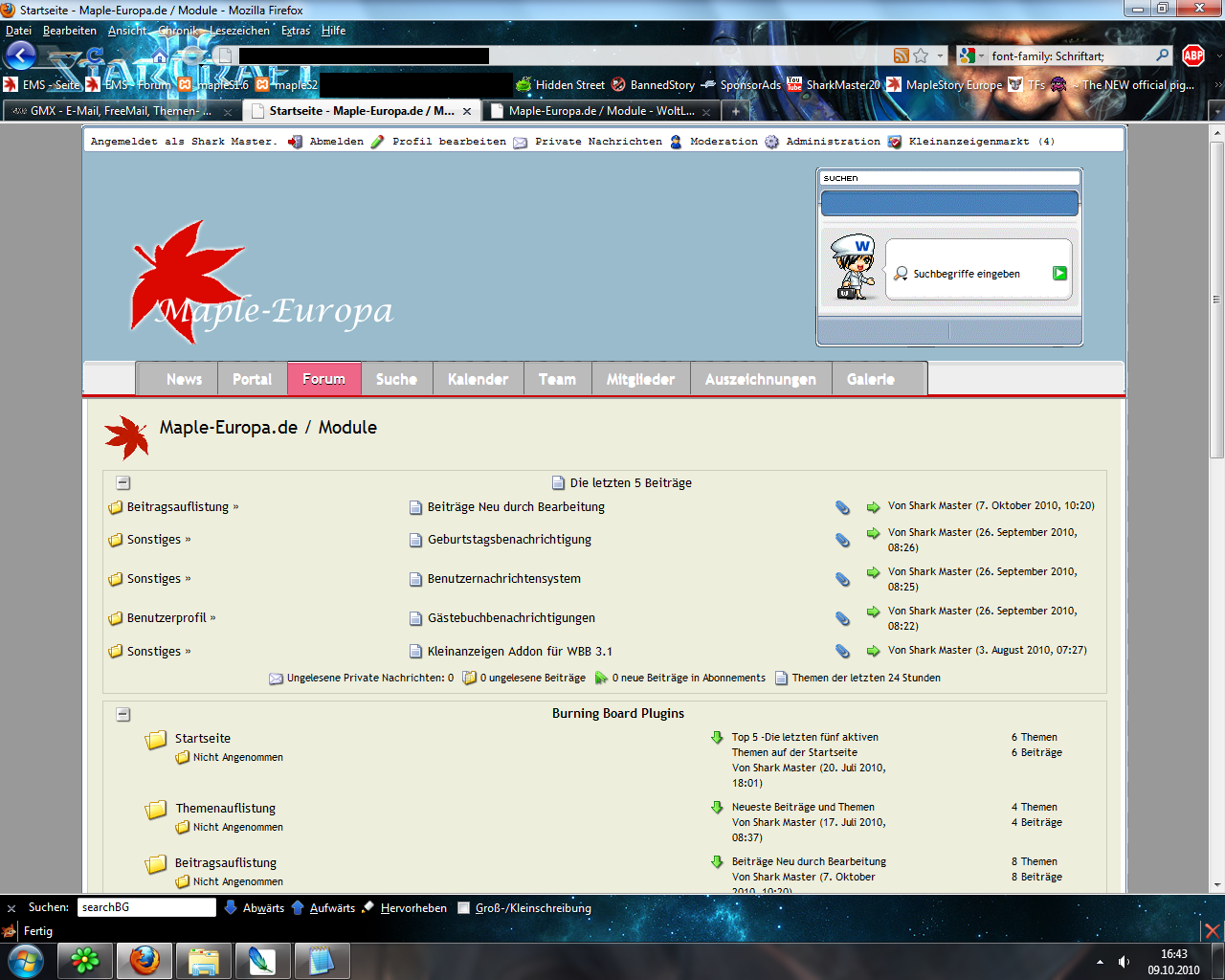Open the Kalender navigation item
The width and height of the screenshot is (1225, 980).
click(478, 379)
